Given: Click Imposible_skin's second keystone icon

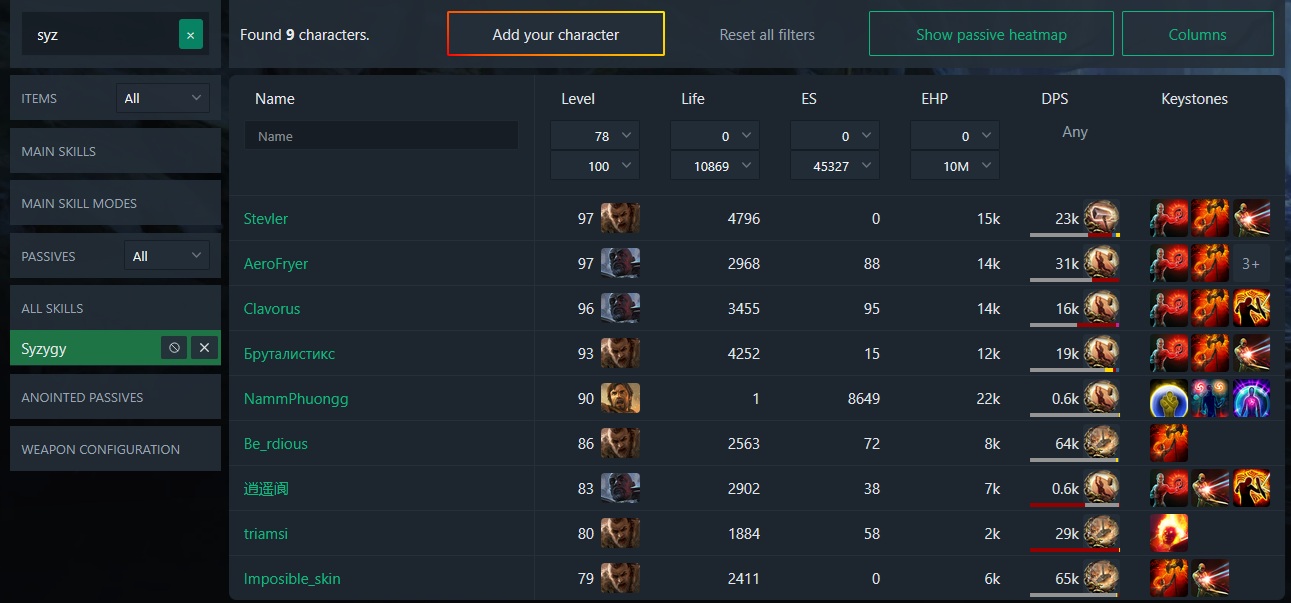Looking at the screenshot, I should (1210, 578).
